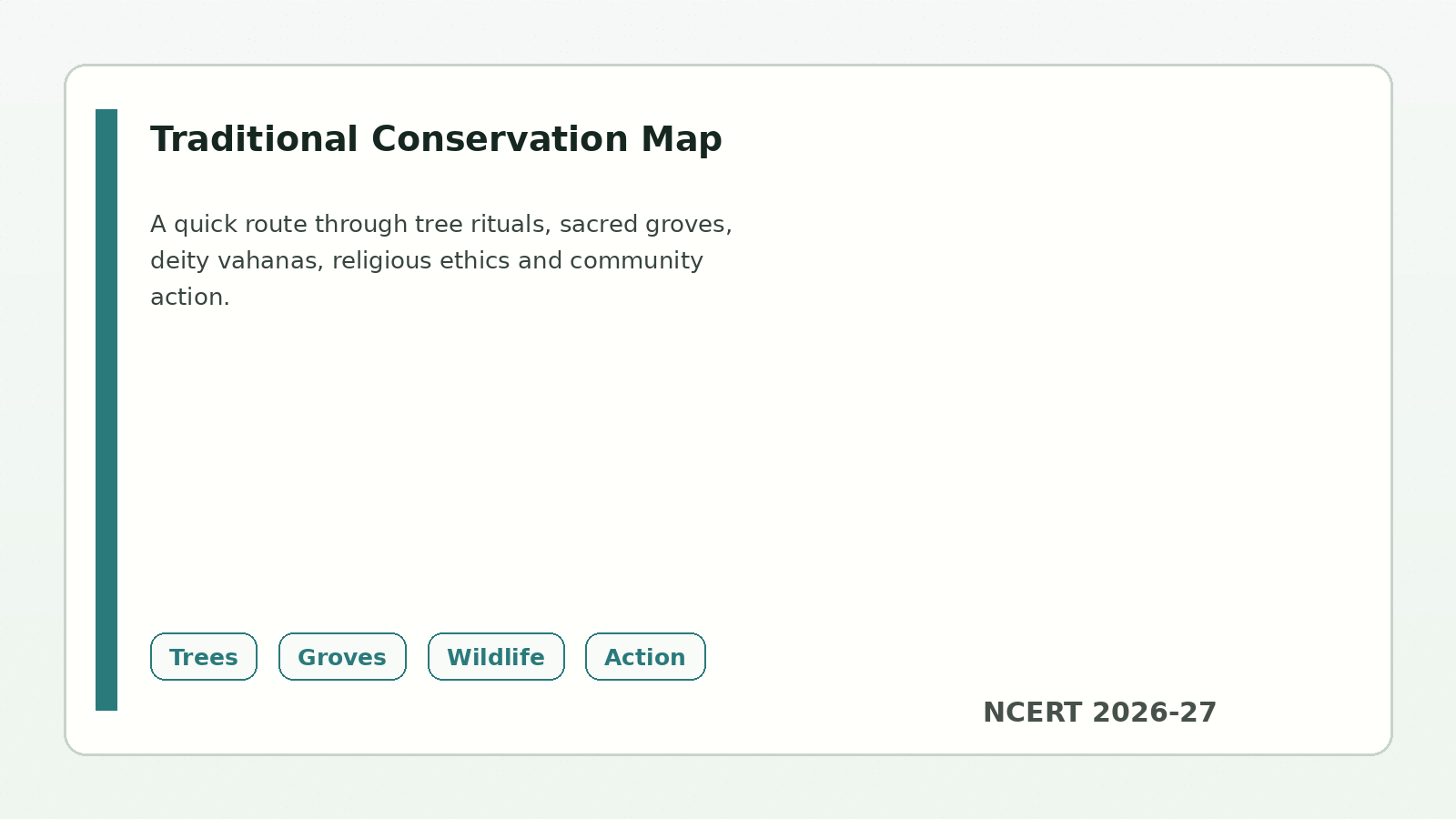
Task: Go to the Action tag
Action: [645, 657]
